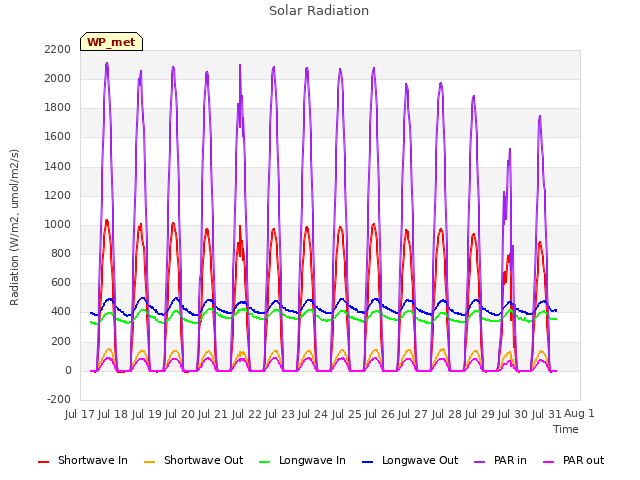This screenshot has height=480, width=640.
Task: Select the PAR in legend label
Action: pyautogui.click(x=510, y=460)
